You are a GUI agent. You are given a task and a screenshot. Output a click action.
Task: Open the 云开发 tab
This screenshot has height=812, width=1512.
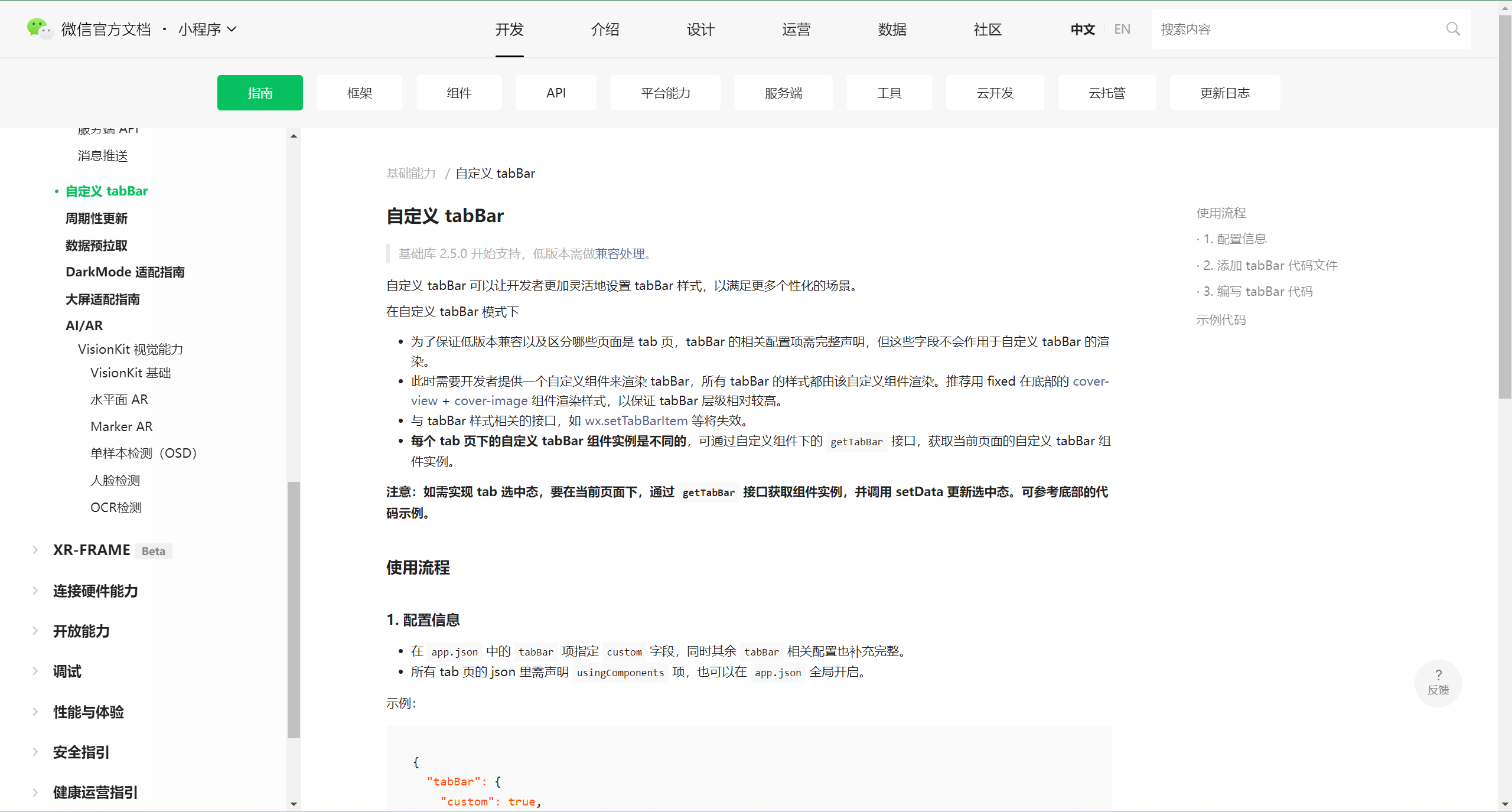tap(995, 93)
